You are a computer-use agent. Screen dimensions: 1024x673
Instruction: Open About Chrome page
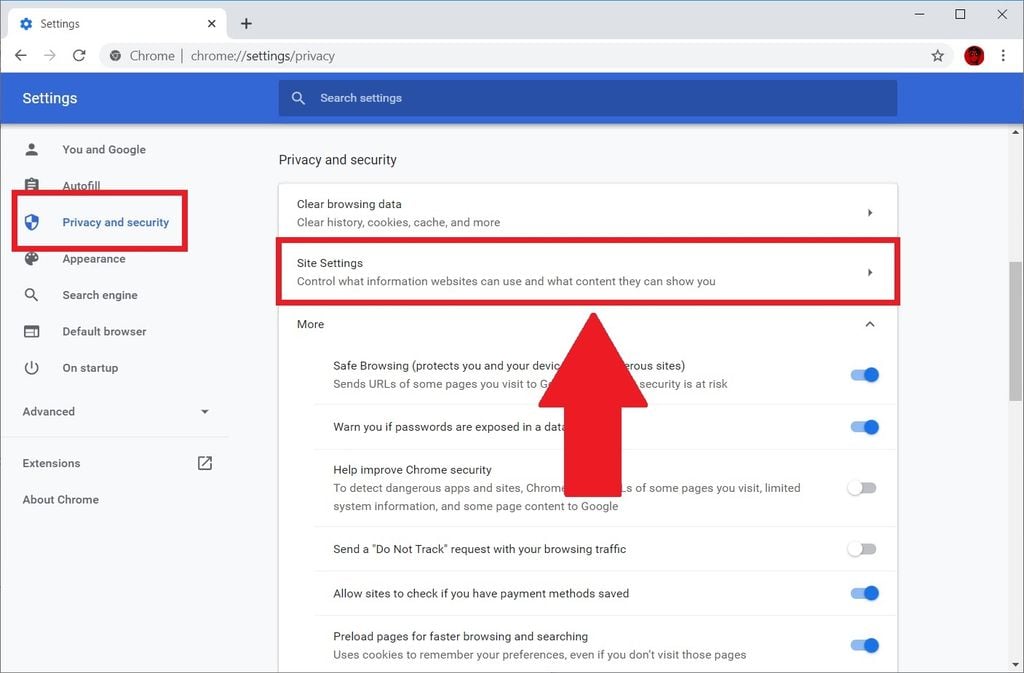[61, 499]
